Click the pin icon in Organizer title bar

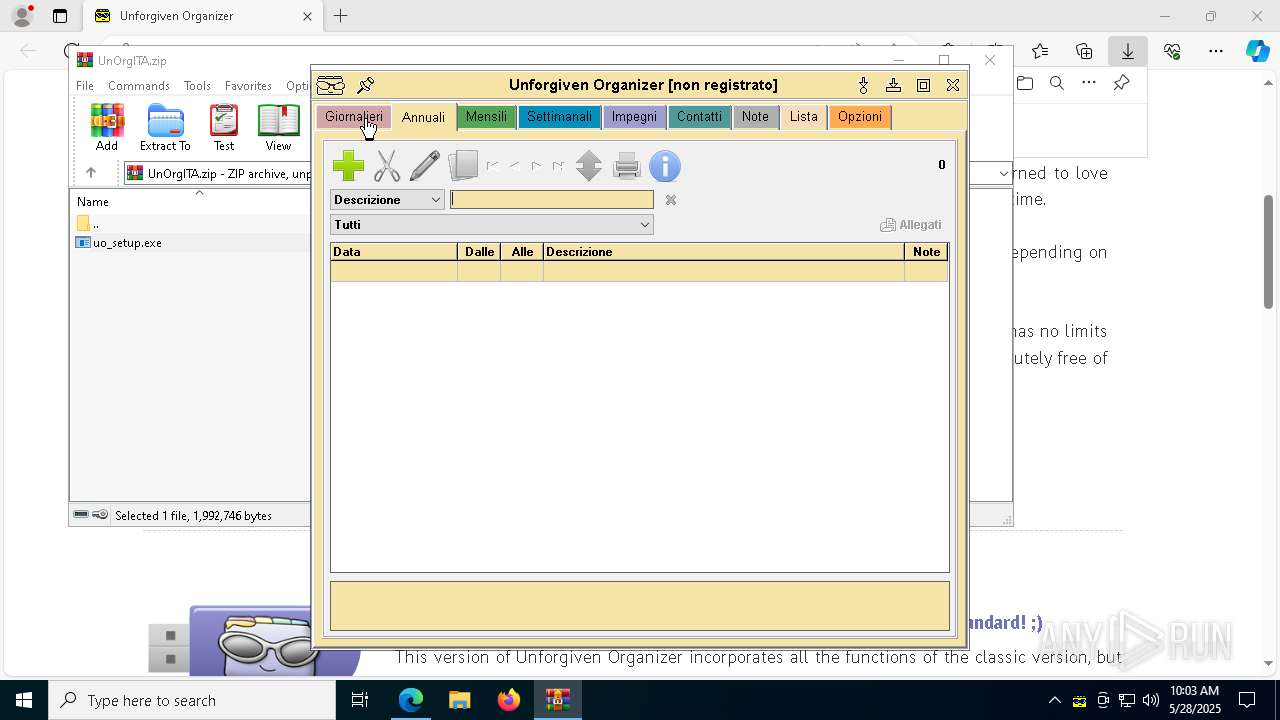pyautogui.click(x=366, y=85)
